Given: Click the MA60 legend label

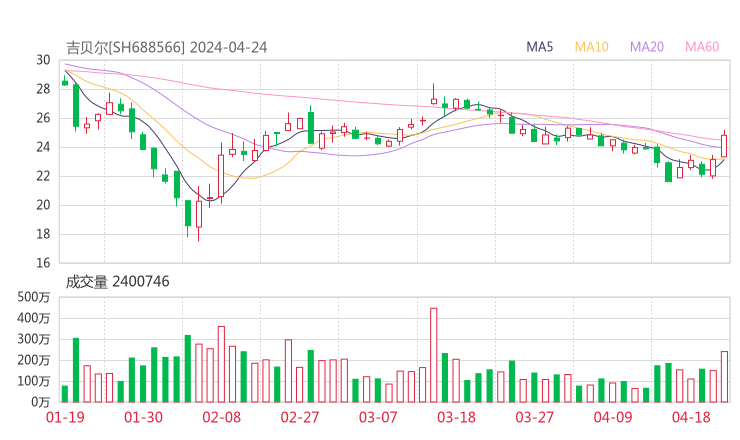Looking at the screenshot, I should (x=702, y=47).
